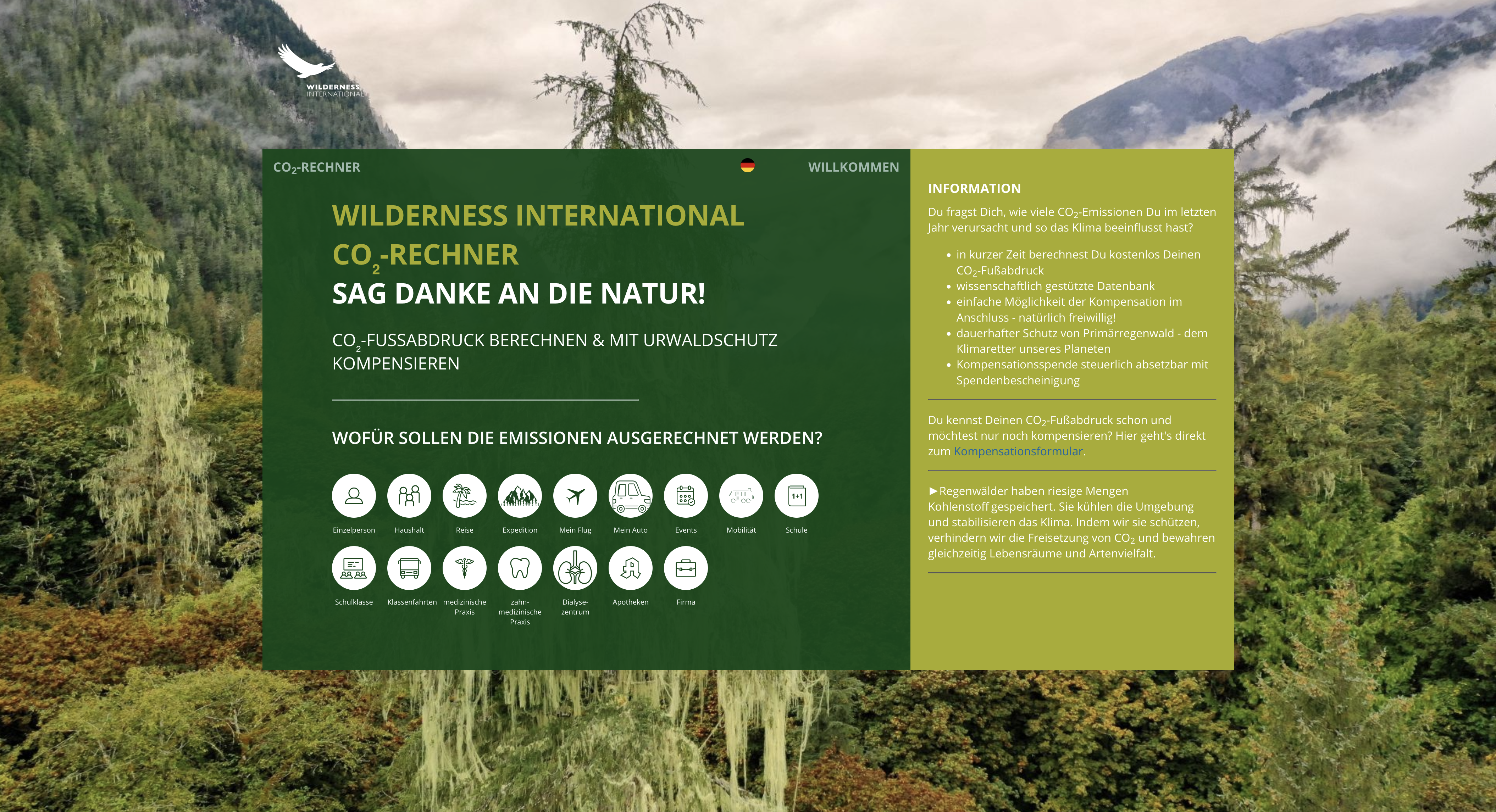Click the Klassenfahrten bus icon
1496x812 pixels.
click(x=409, y=568)
